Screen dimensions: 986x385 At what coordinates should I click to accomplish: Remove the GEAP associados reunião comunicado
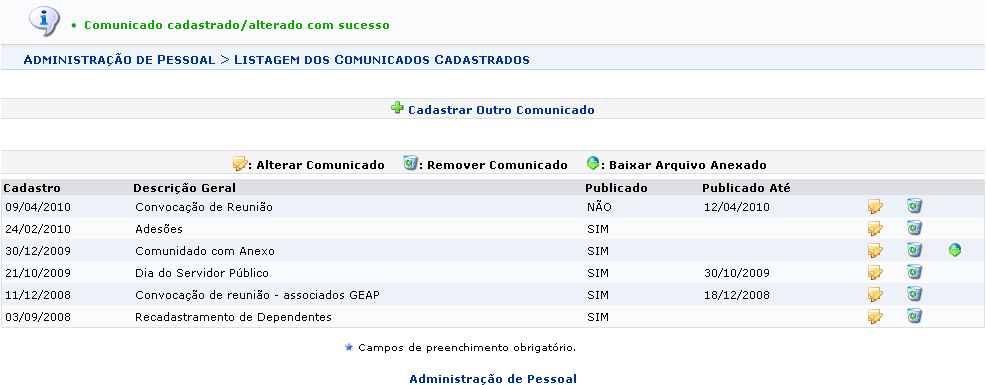click(x=914, y=294)
